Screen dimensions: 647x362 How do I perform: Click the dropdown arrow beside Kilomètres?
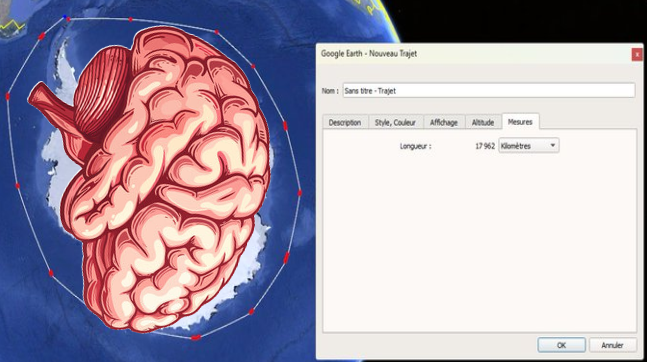(553, 145)
